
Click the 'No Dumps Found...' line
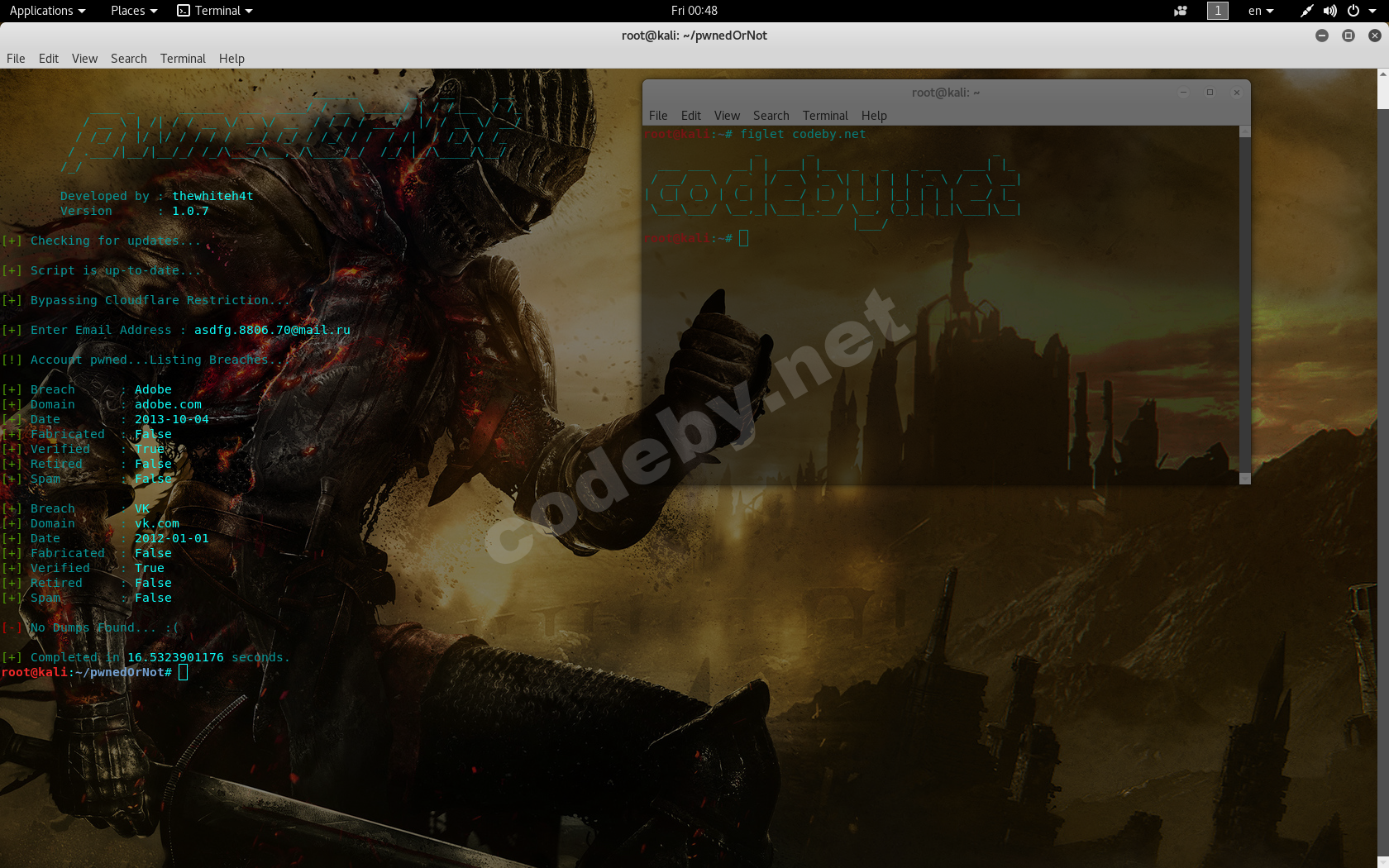point(90,627)
